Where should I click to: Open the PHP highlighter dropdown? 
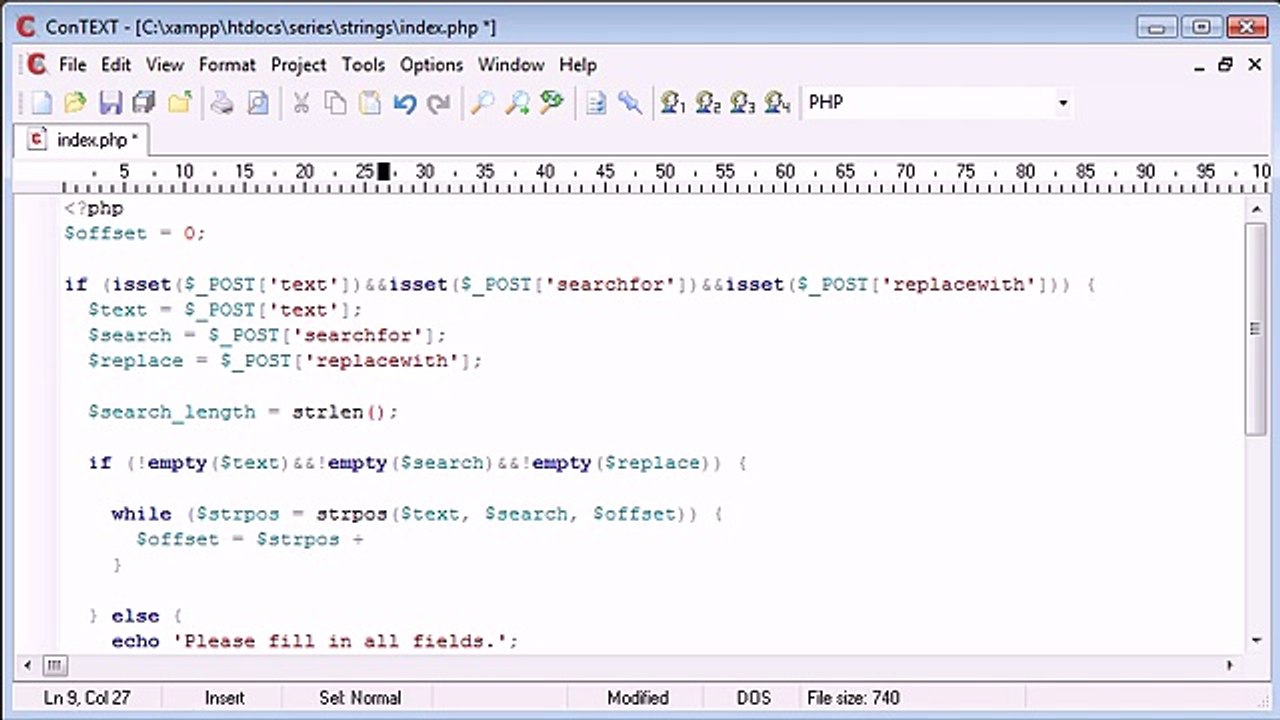[1062, 102]
